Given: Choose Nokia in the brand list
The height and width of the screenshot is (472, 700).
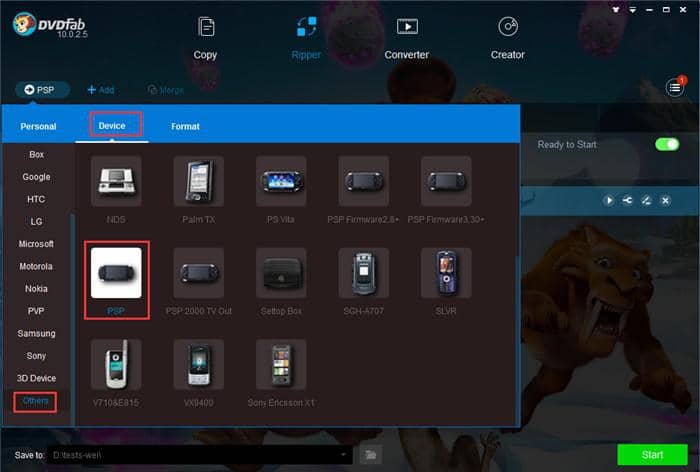Looking at the screenshot, I should [x=36, y=288].
